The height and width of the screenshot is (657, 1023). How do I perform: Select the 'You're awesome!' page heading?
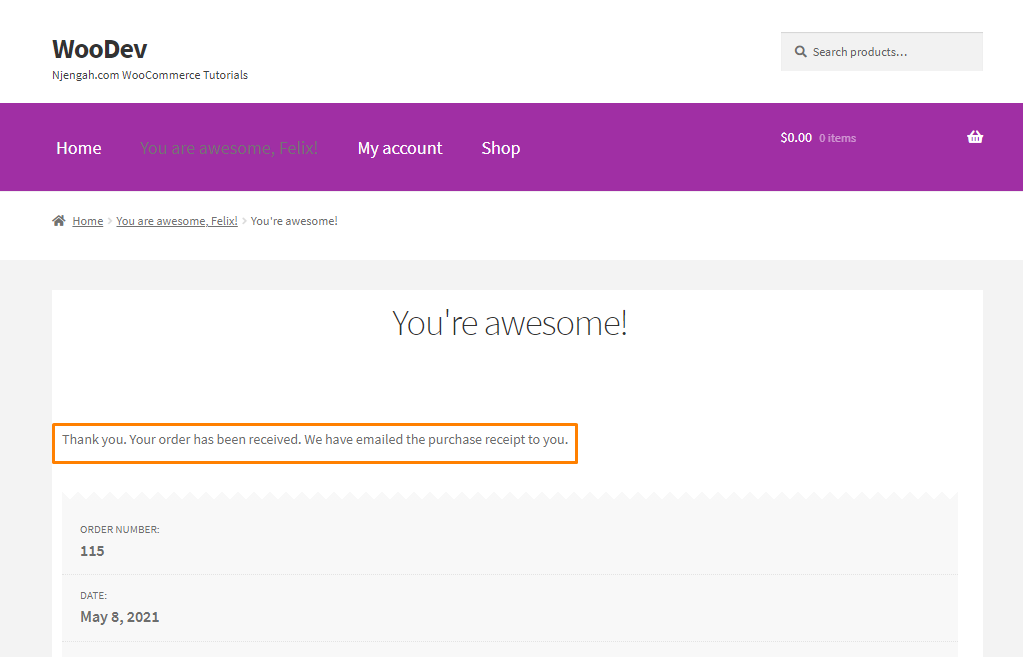(510, 323)
